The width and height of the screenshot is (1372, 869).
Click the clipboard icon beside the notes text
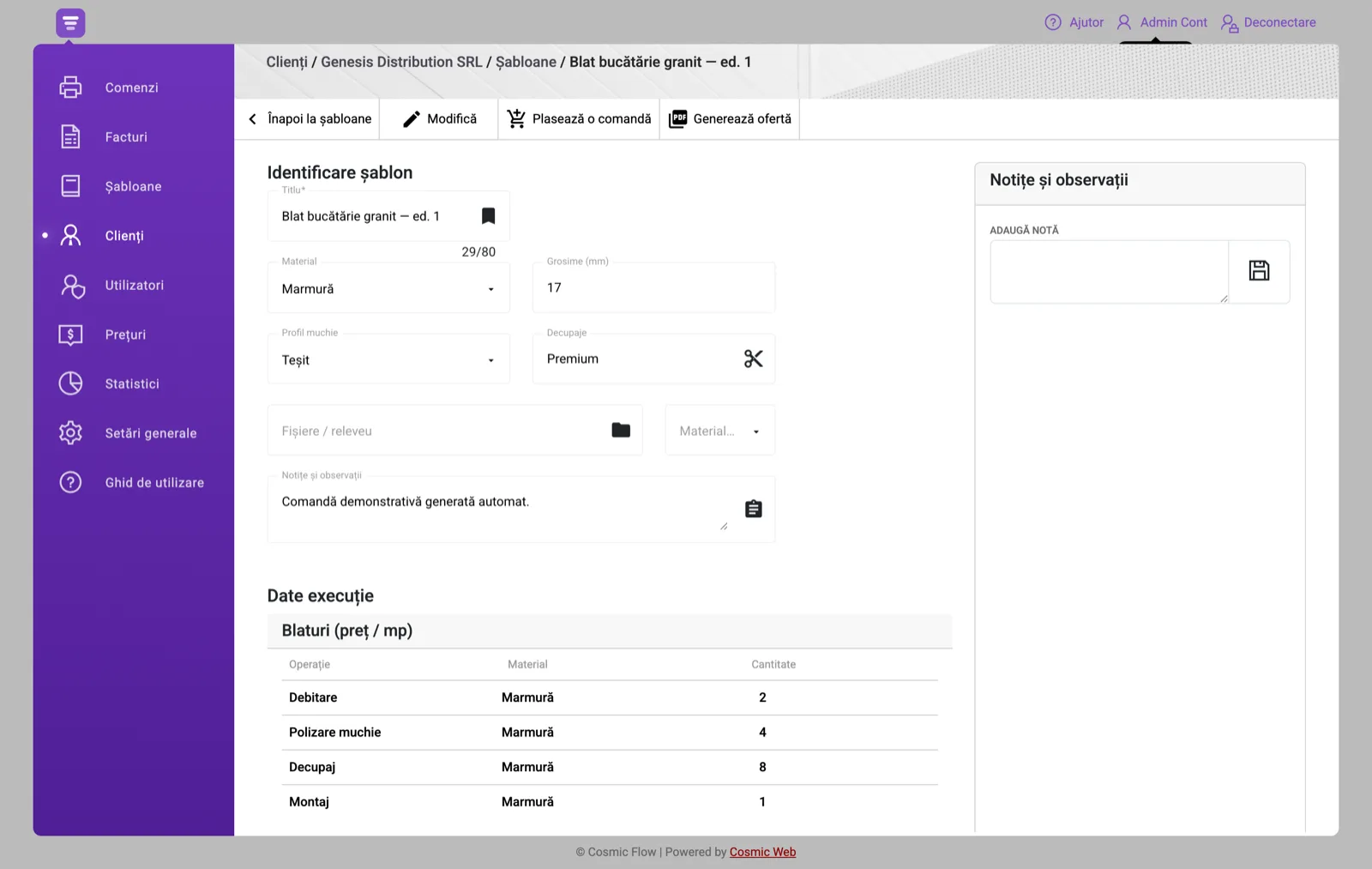(753, 509)
